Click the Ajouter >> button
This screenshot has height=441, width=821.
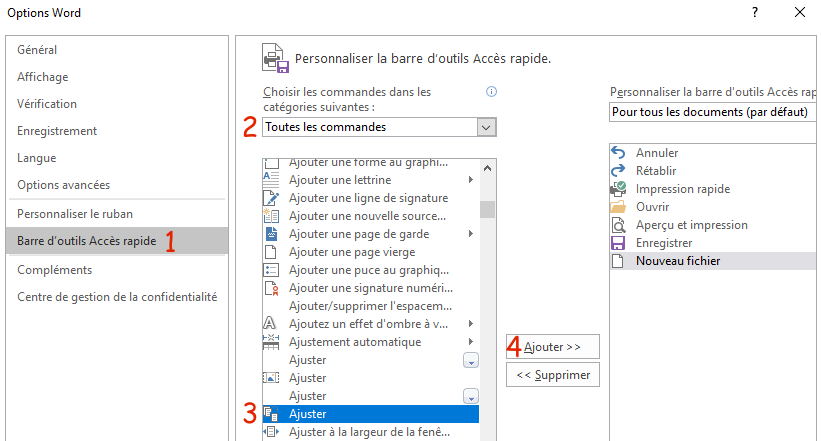tap(552, 347)
